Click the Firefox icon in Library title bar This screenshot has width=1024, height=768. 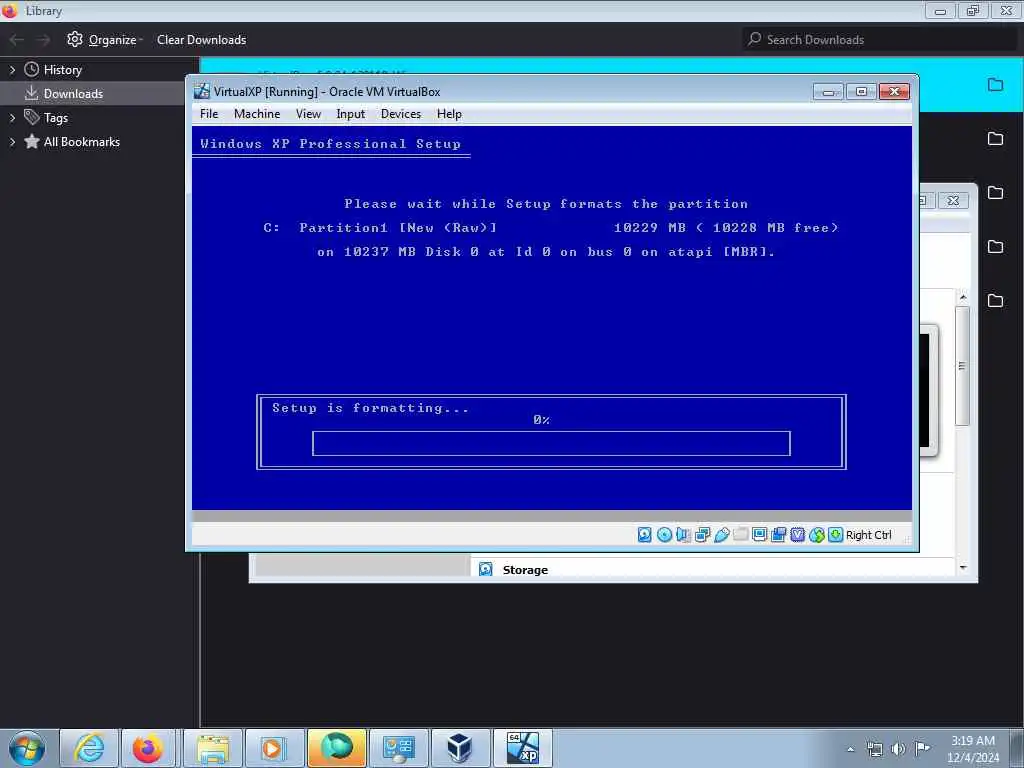click(9, 10)
